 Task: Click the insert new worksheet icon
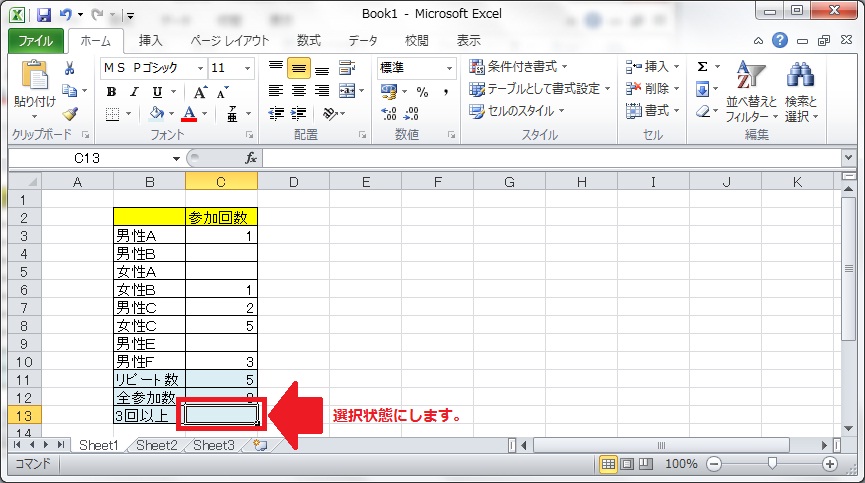(x=260, y=445)
